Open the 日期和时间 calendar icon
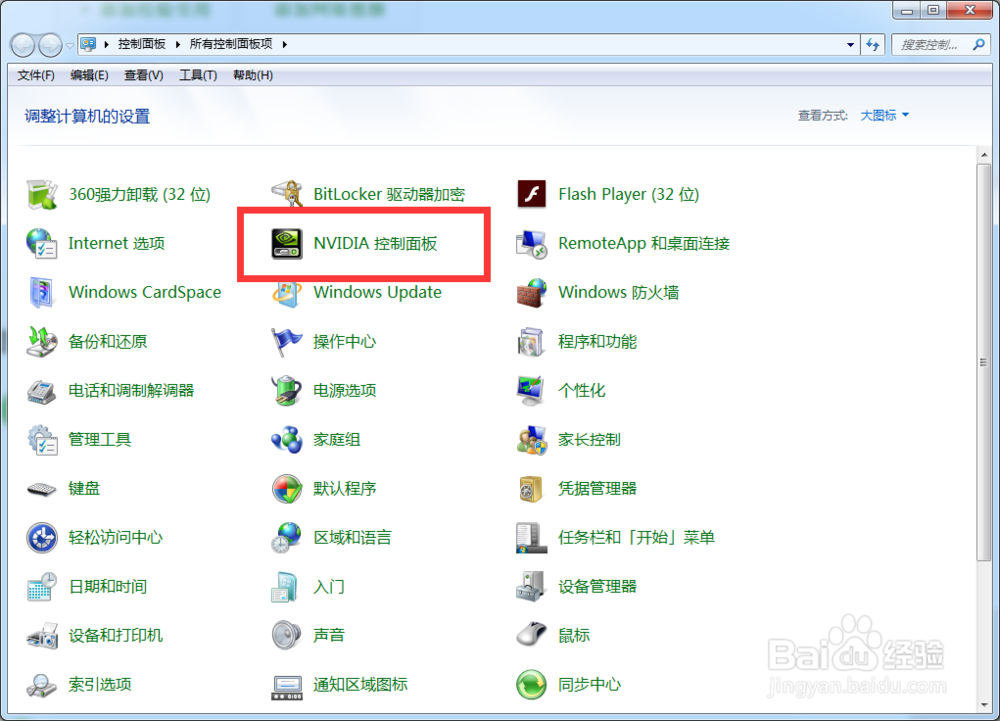 (42, 586)
